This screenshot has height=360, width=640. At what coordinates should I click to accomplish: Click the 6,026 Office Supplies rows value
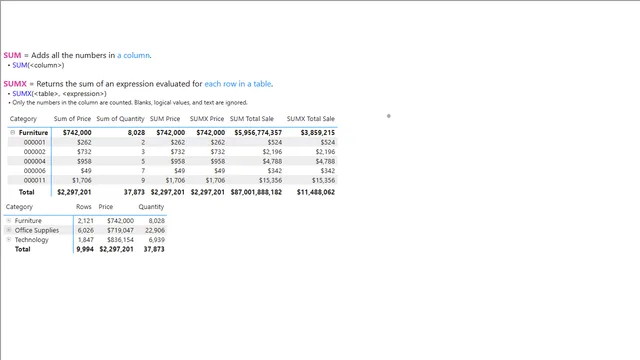point(86,230)
